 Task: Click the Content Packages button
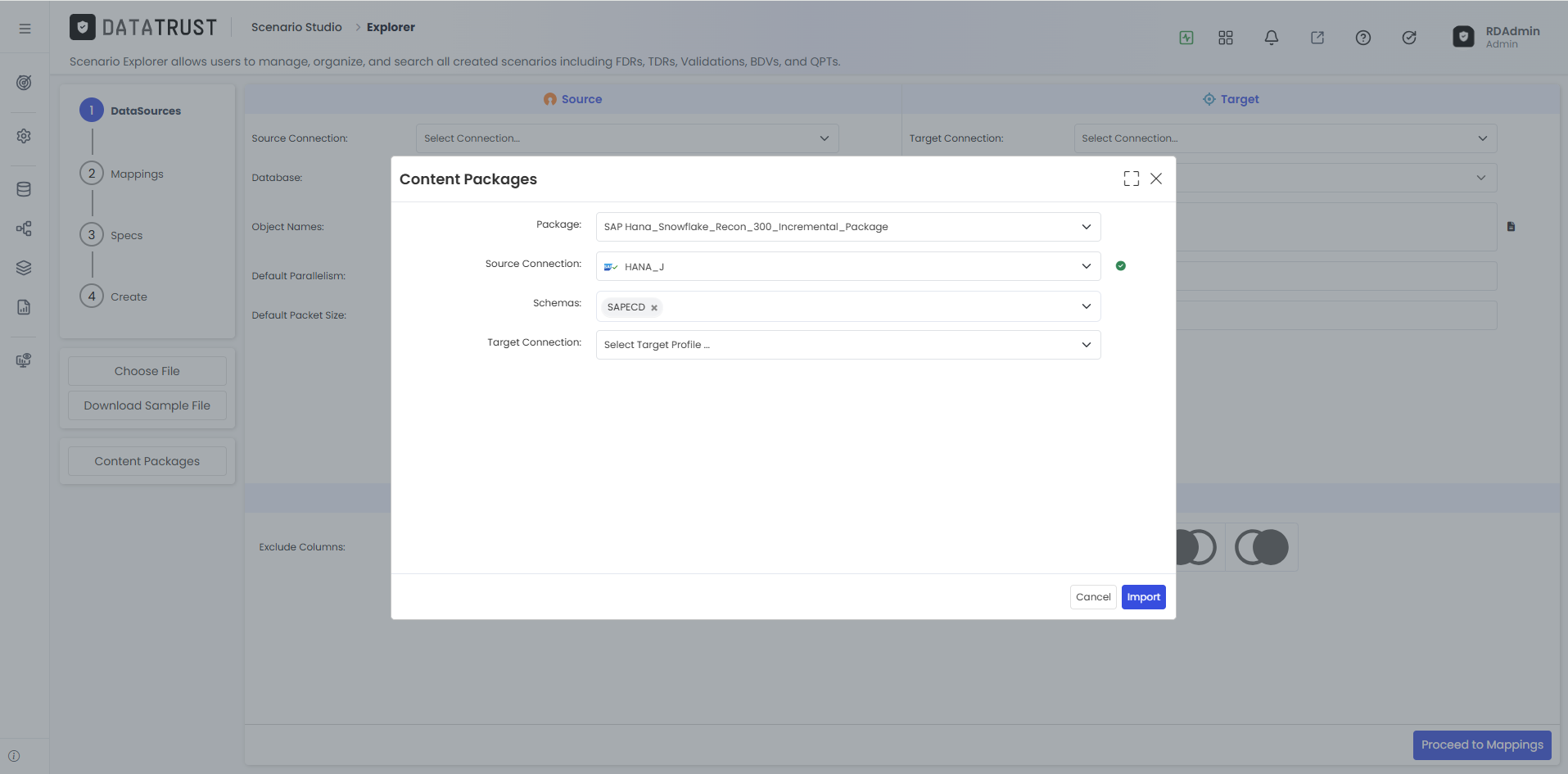point(147,461)
